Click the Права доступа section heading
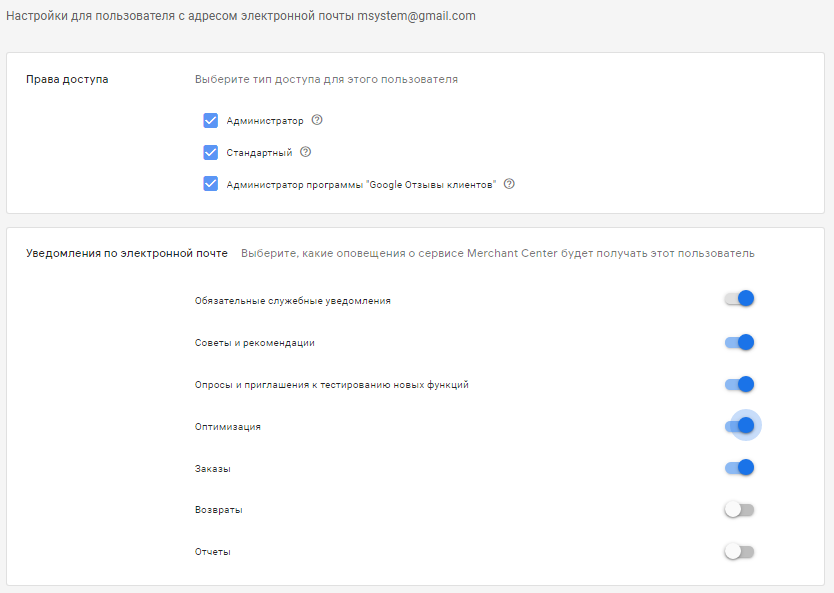 tap(67, 79)
